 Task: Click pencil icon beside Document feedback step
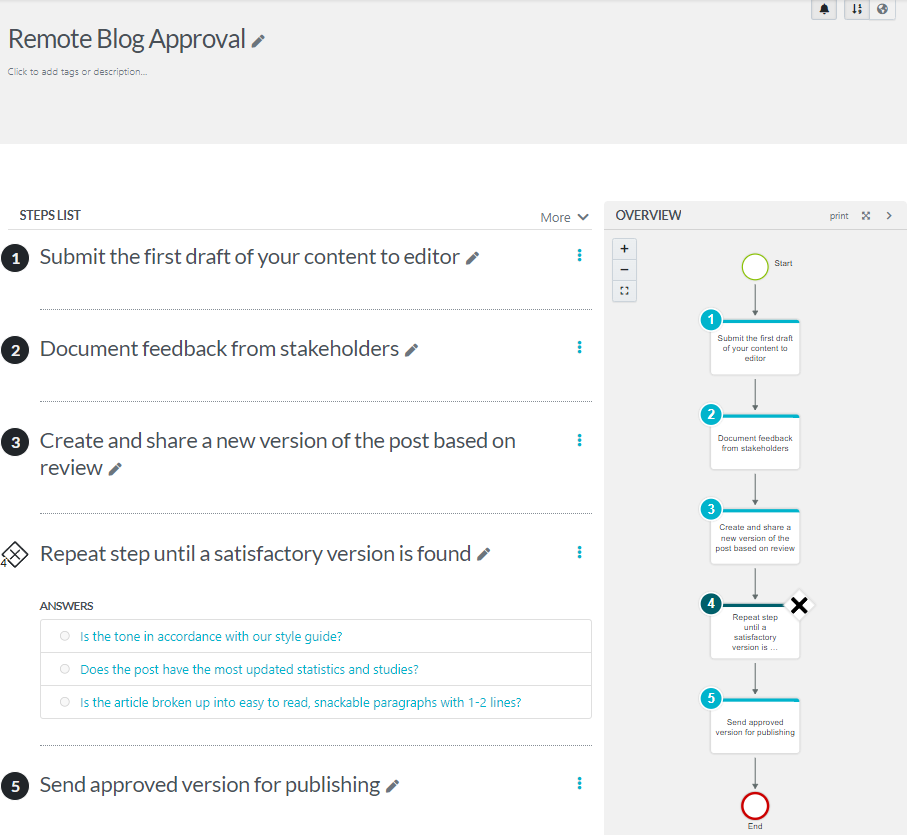(411, 350)
